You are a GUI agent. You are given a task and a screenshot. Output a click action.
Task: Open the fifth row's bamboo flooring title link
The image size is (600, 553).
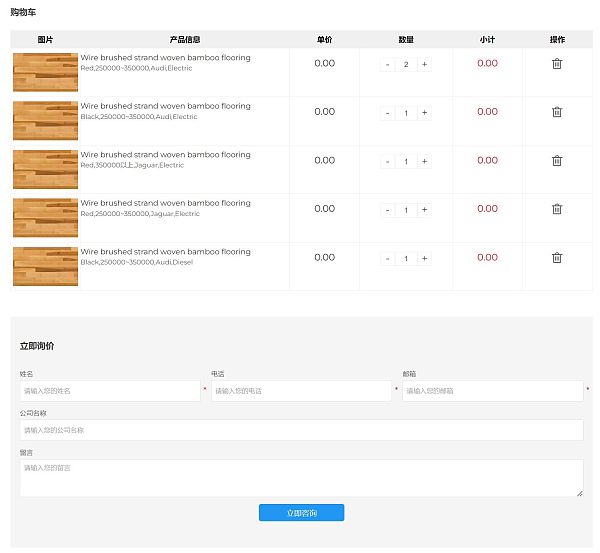point(165,252)
